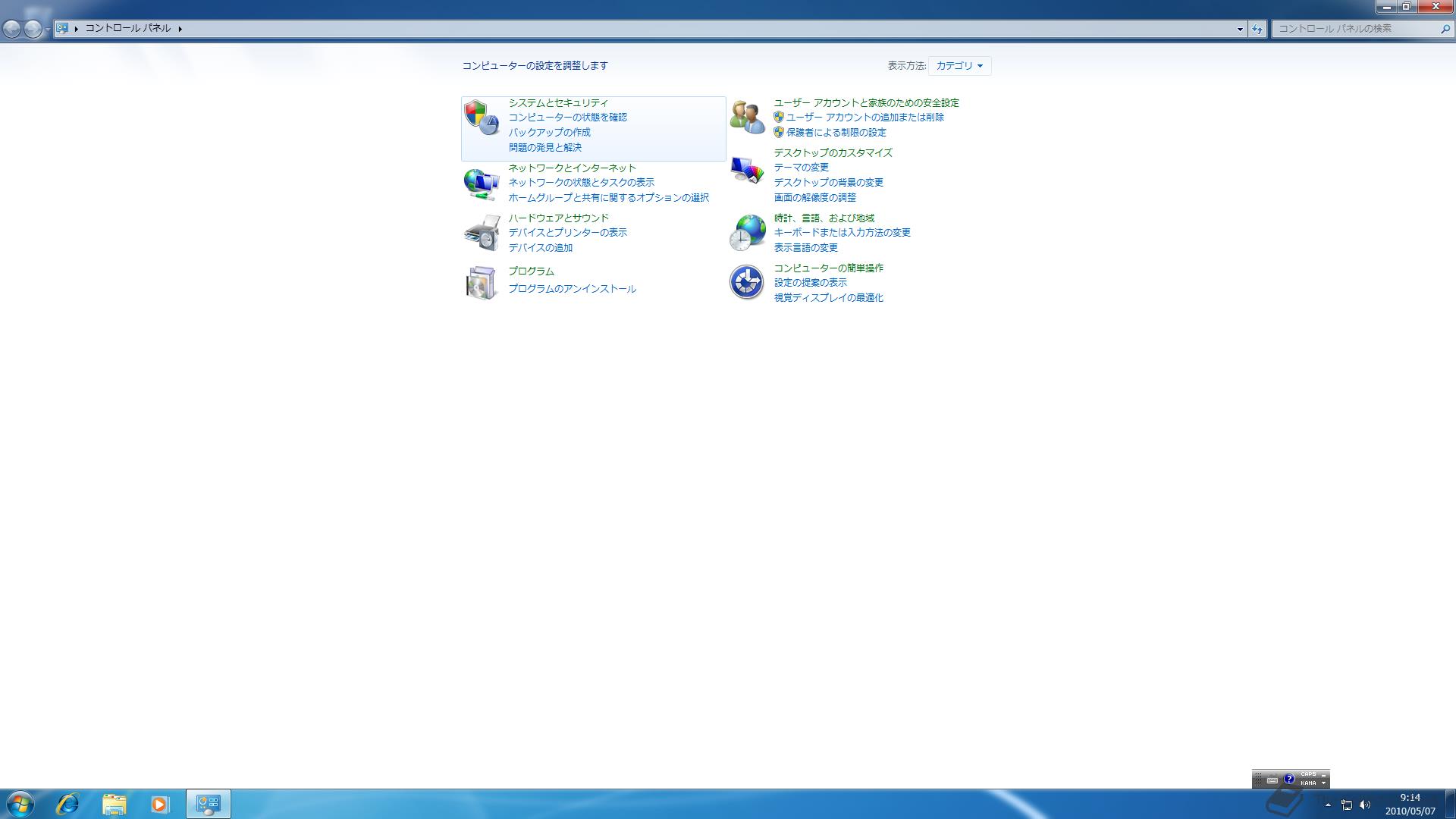Click the コンピューターの簡単操作 accessibility icon

pyautogui.click(x=747, y=282)
